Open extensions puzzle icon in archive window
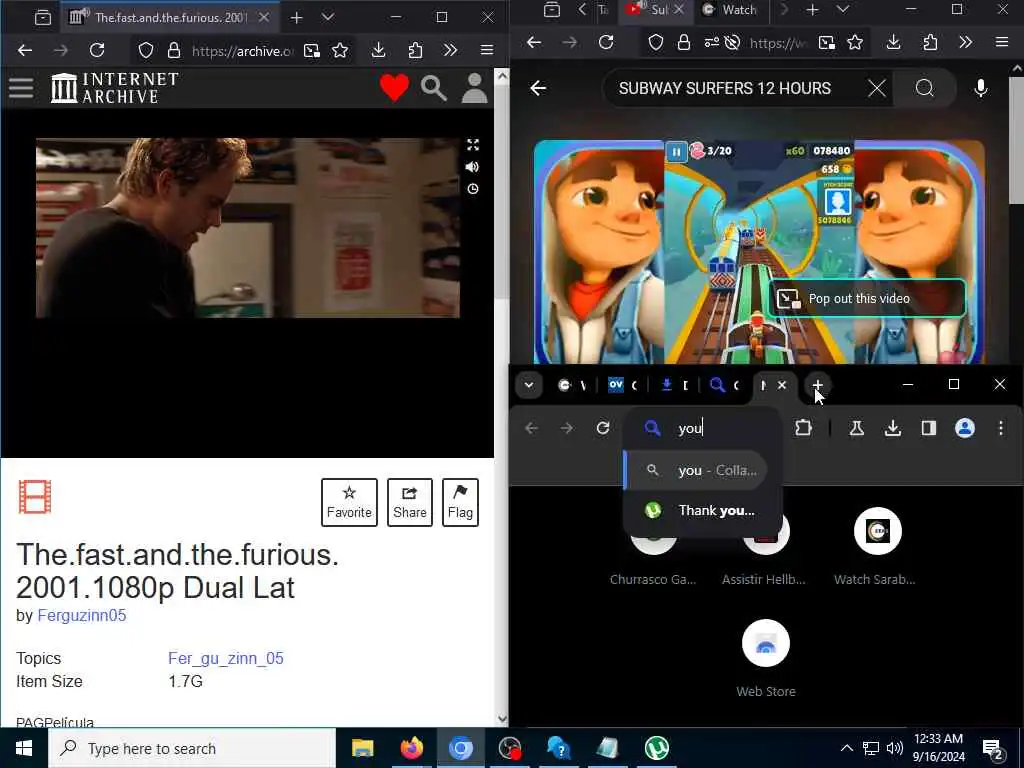 coord(415,50)
